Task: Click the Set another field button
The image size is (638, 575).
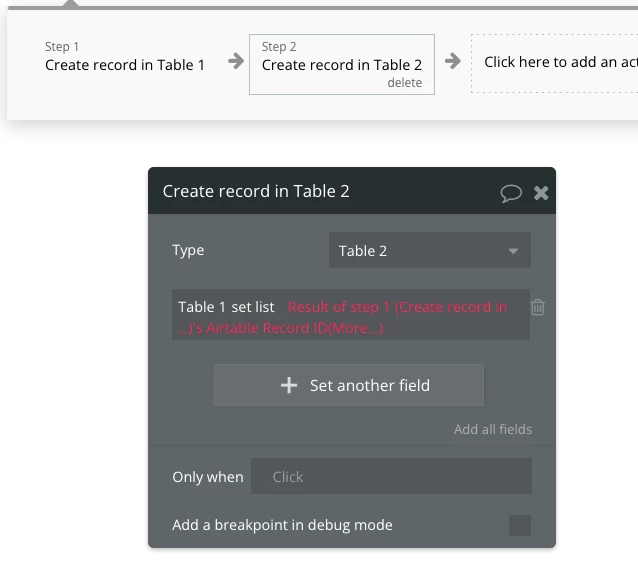Action: 349,385
